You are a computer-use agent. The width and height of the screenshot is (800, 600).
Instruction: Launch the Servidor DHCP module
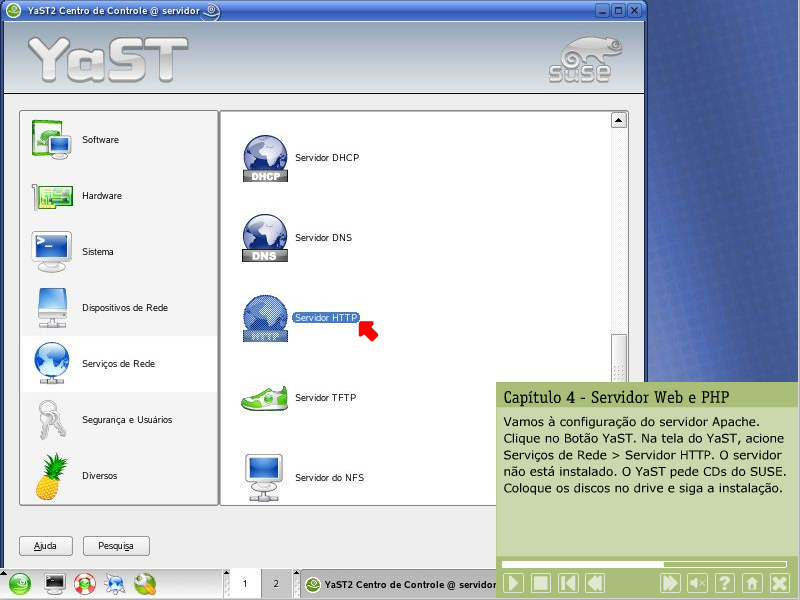(x=326, y=158)
